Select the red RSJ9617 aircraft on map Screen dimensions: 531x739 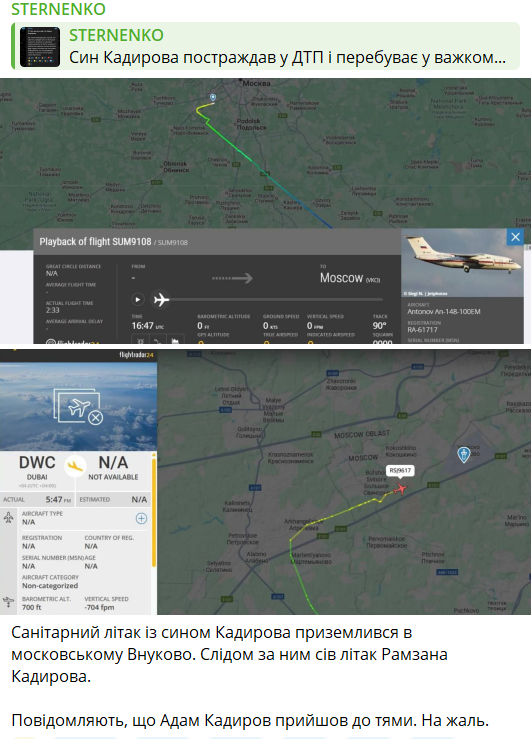click(x=400, y=488)
